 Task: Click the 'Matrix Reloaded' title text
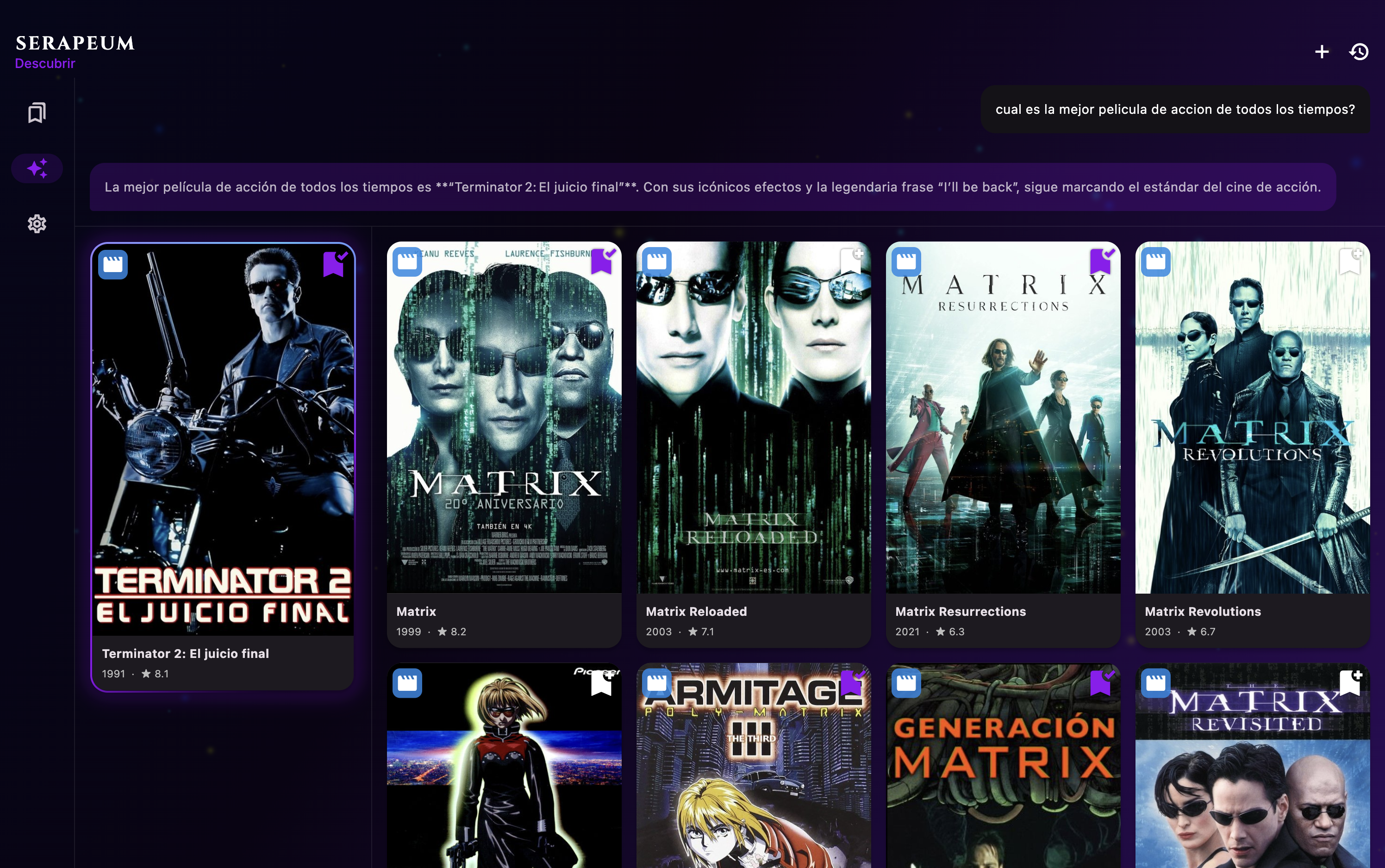(697, 611)
